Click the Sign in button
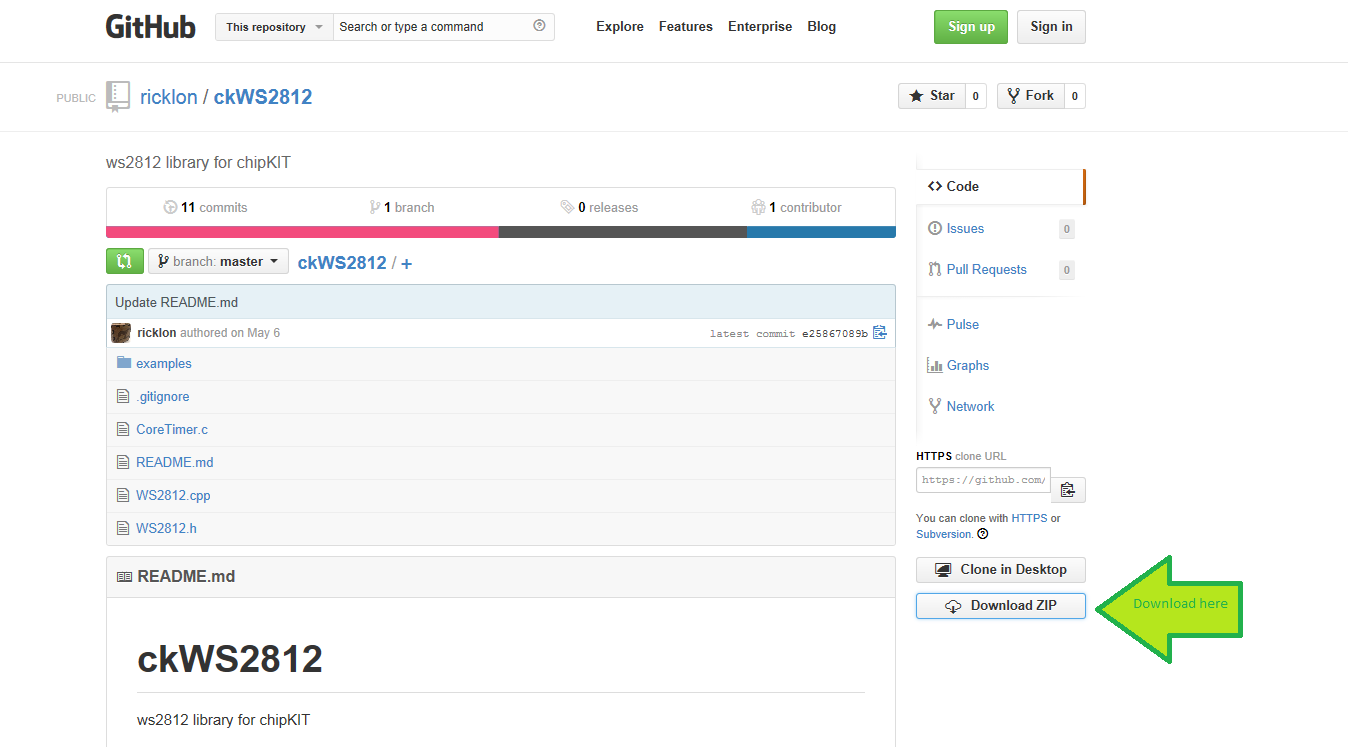This screenshot has width=1348, height=747. (x=1051, y=27)
